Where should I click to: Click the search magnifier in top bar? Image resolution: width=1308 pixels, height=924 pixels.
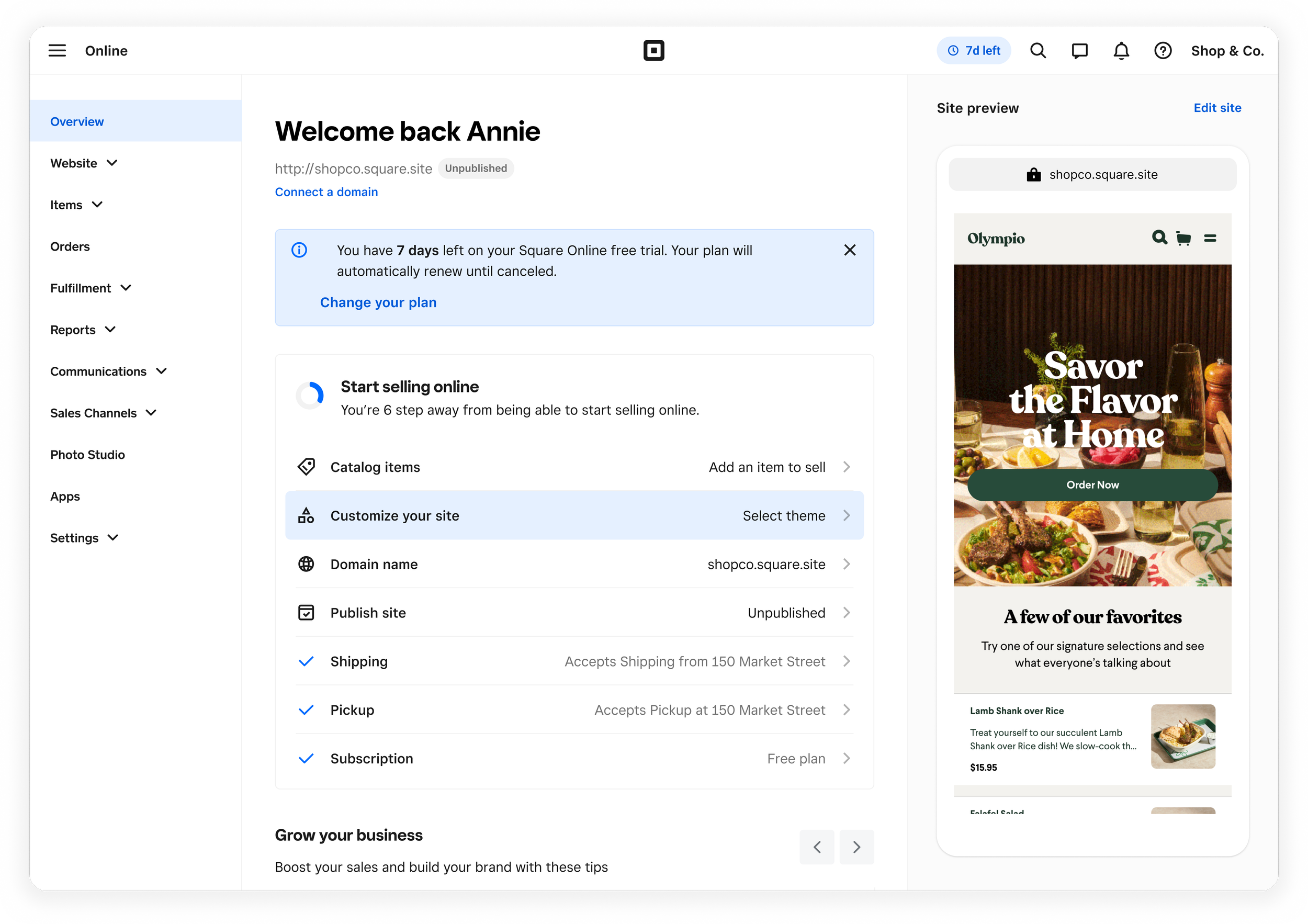1038,51
